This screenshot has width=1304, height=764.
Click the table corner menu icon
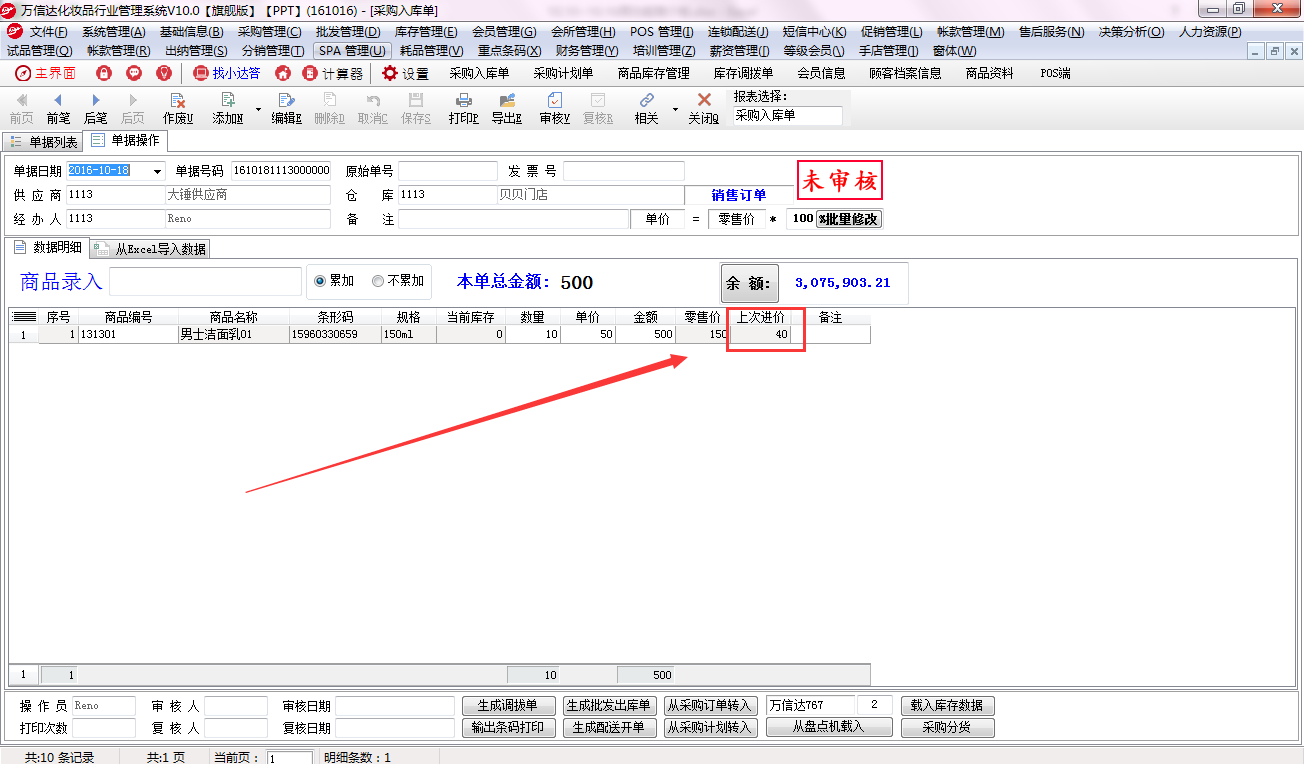click(24, 317)
